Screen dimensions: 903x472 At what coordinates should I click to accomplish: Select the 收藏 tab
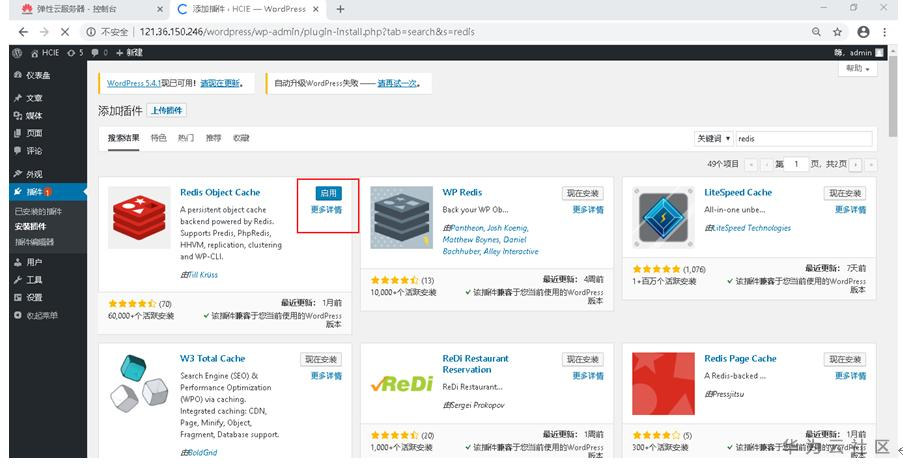point(241,138)
